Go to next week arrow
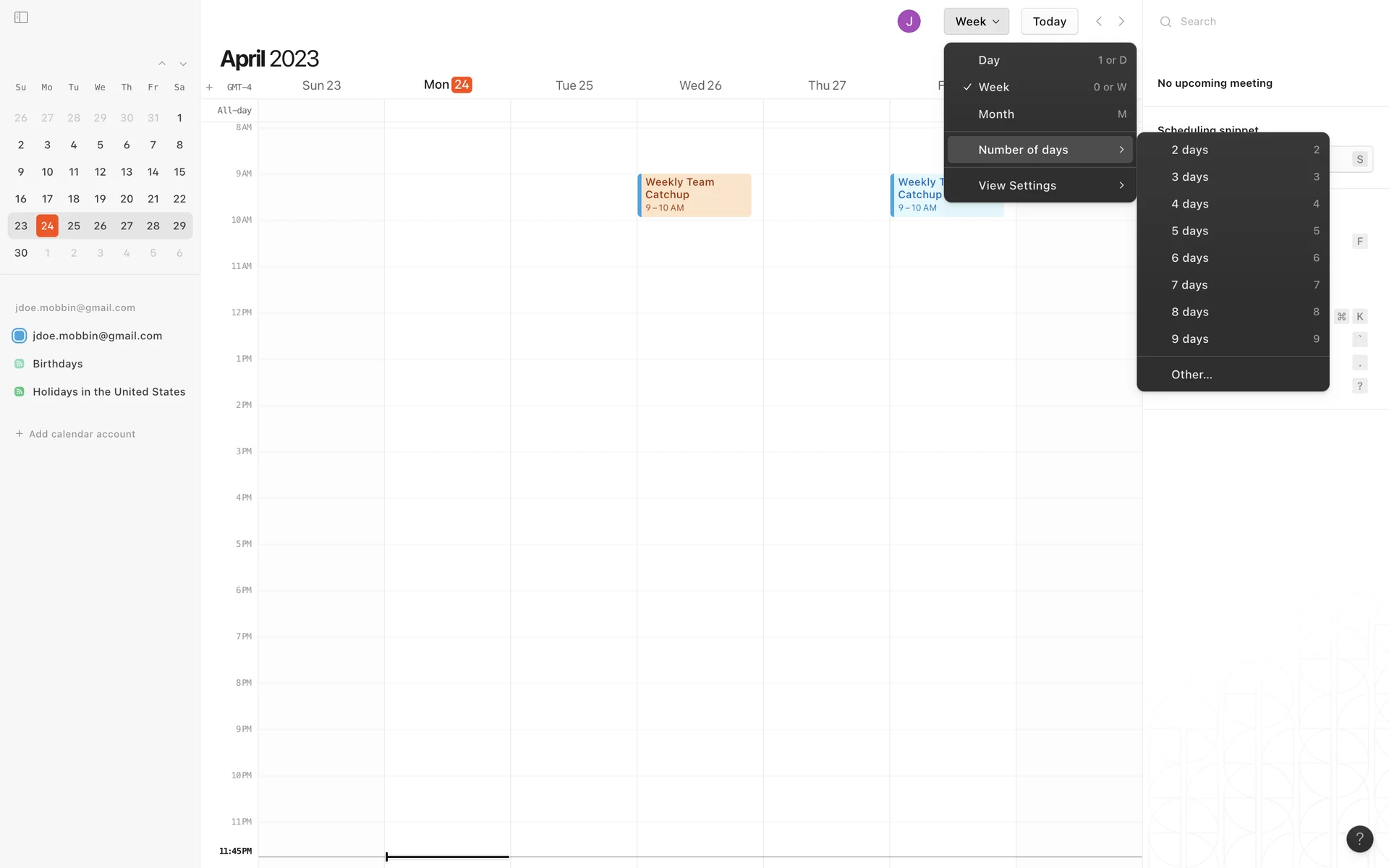The image size is (1389, 868). click(1121, 22)
